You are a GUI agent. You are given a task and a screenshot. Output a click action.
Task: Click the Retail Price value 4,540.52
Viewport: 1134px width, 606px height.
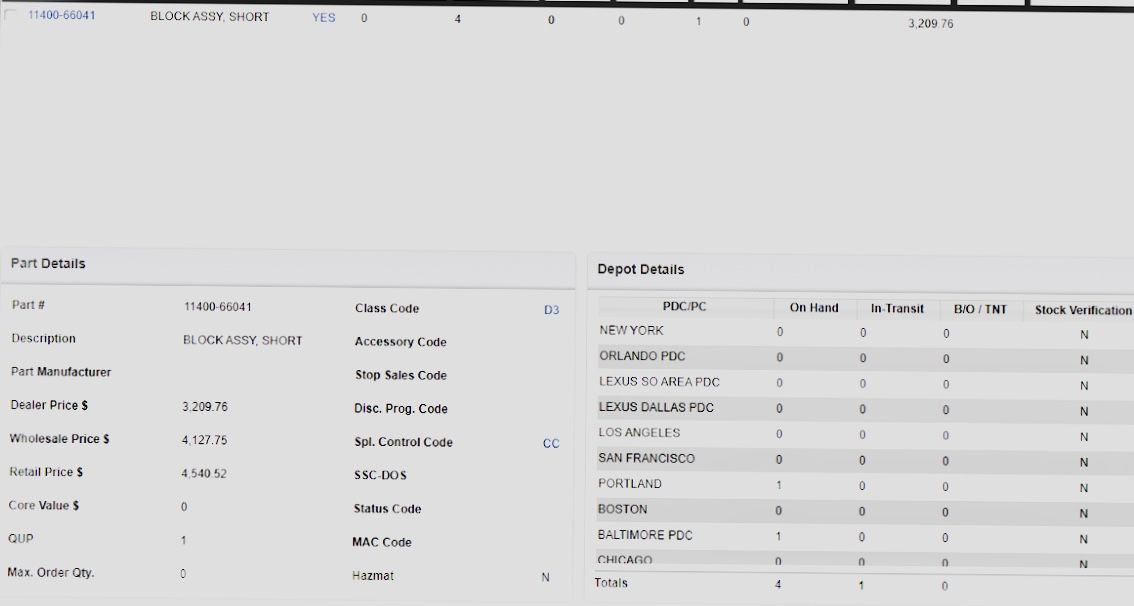(204, 474)
